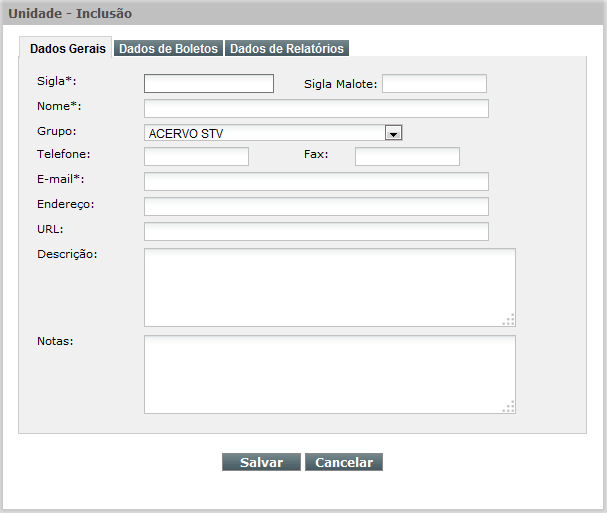Click inside the Notas text area
This screenshot has height=513, width=607.
[x=330, y=374]
